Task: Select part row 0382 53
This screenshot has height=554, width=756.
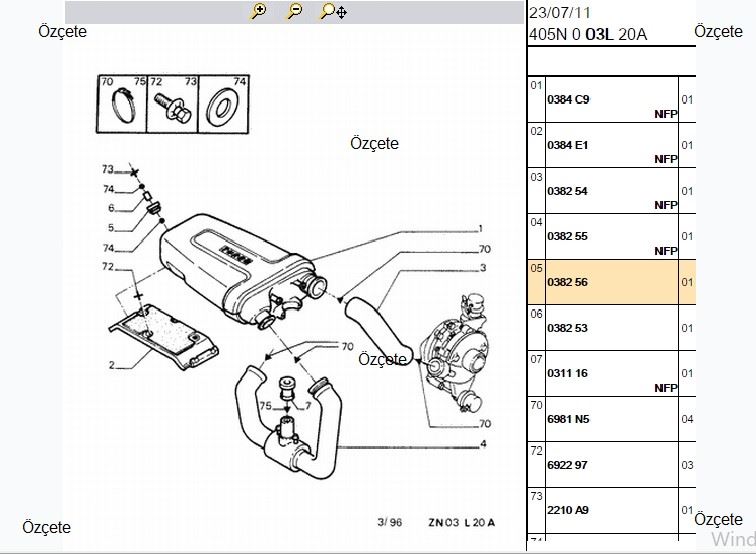Action: [611, 328]
